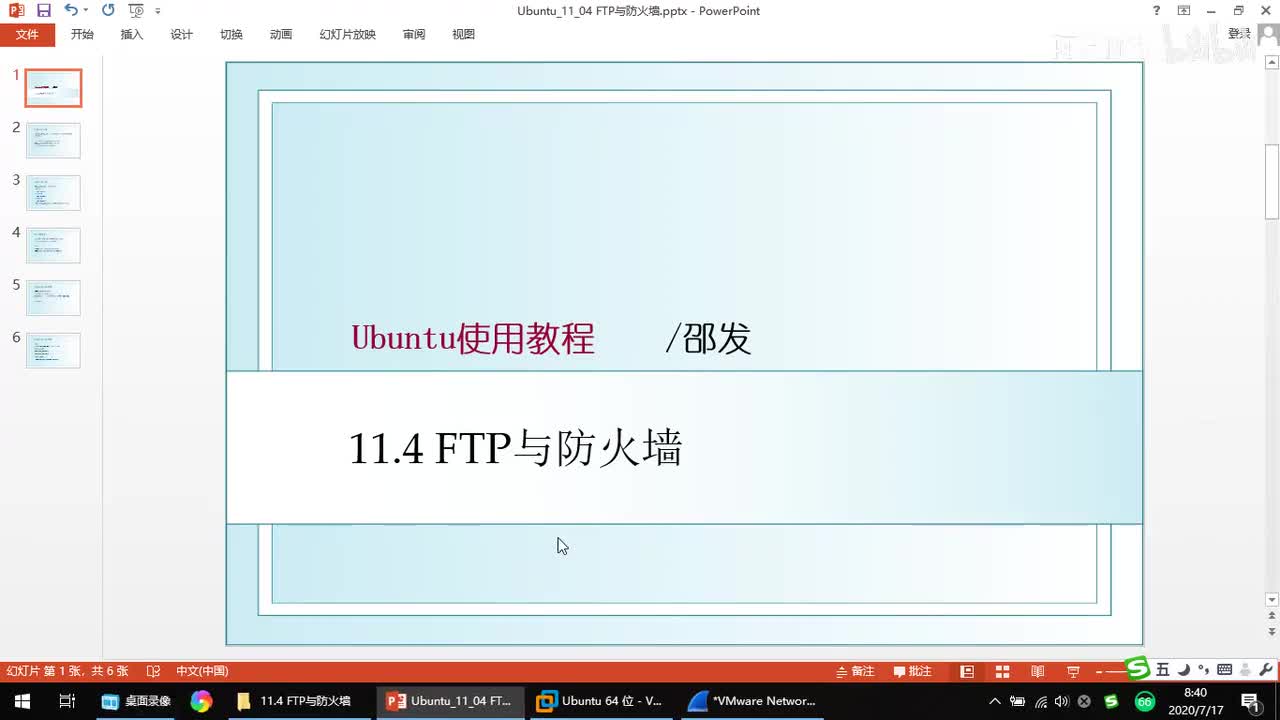Select slide 5 thumbnail
Viewport: 1280px width, 720px height.
[53, 298]
